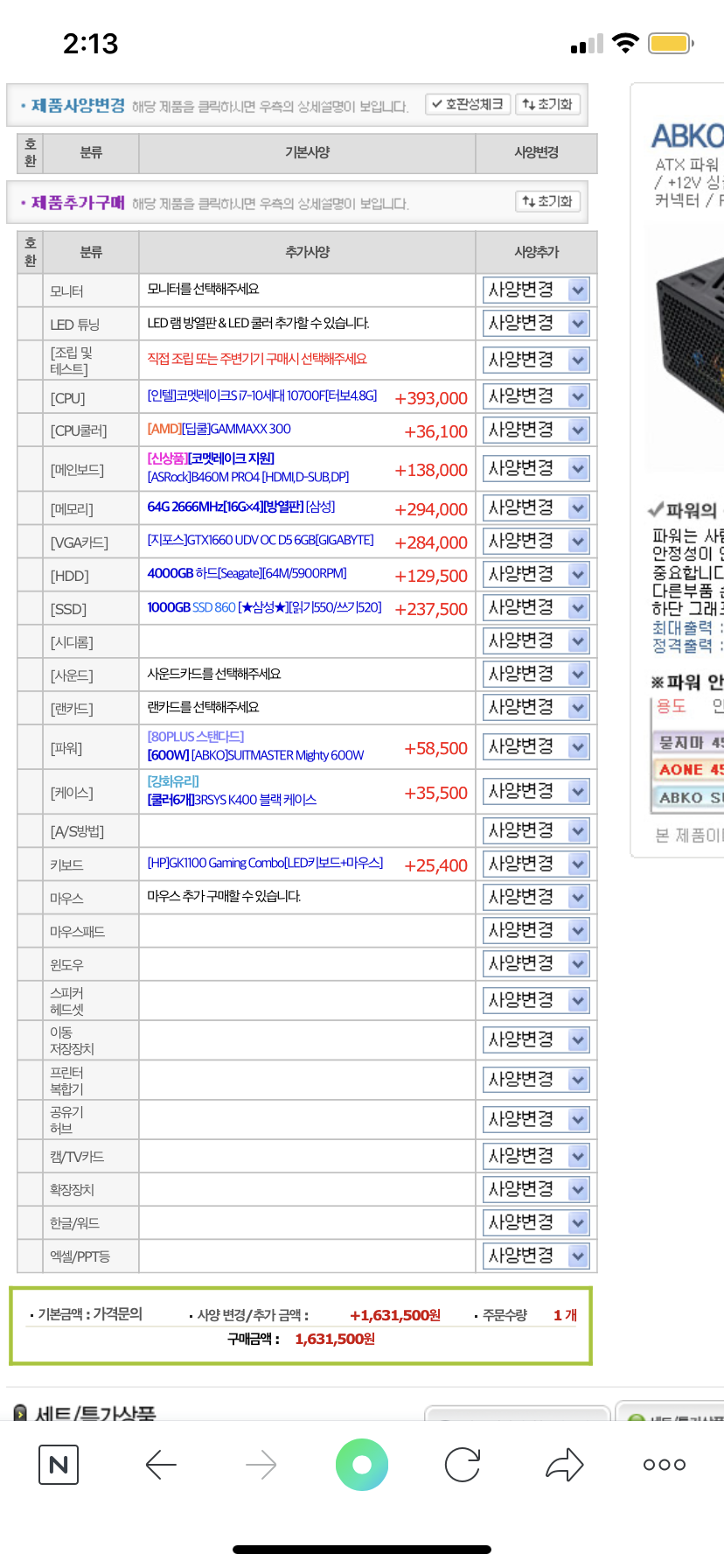Tap the red 직접 조립 또는 주변기기 notice
Image resolution: width=724 pixels, height=1568 pixels.
(257, 359)
